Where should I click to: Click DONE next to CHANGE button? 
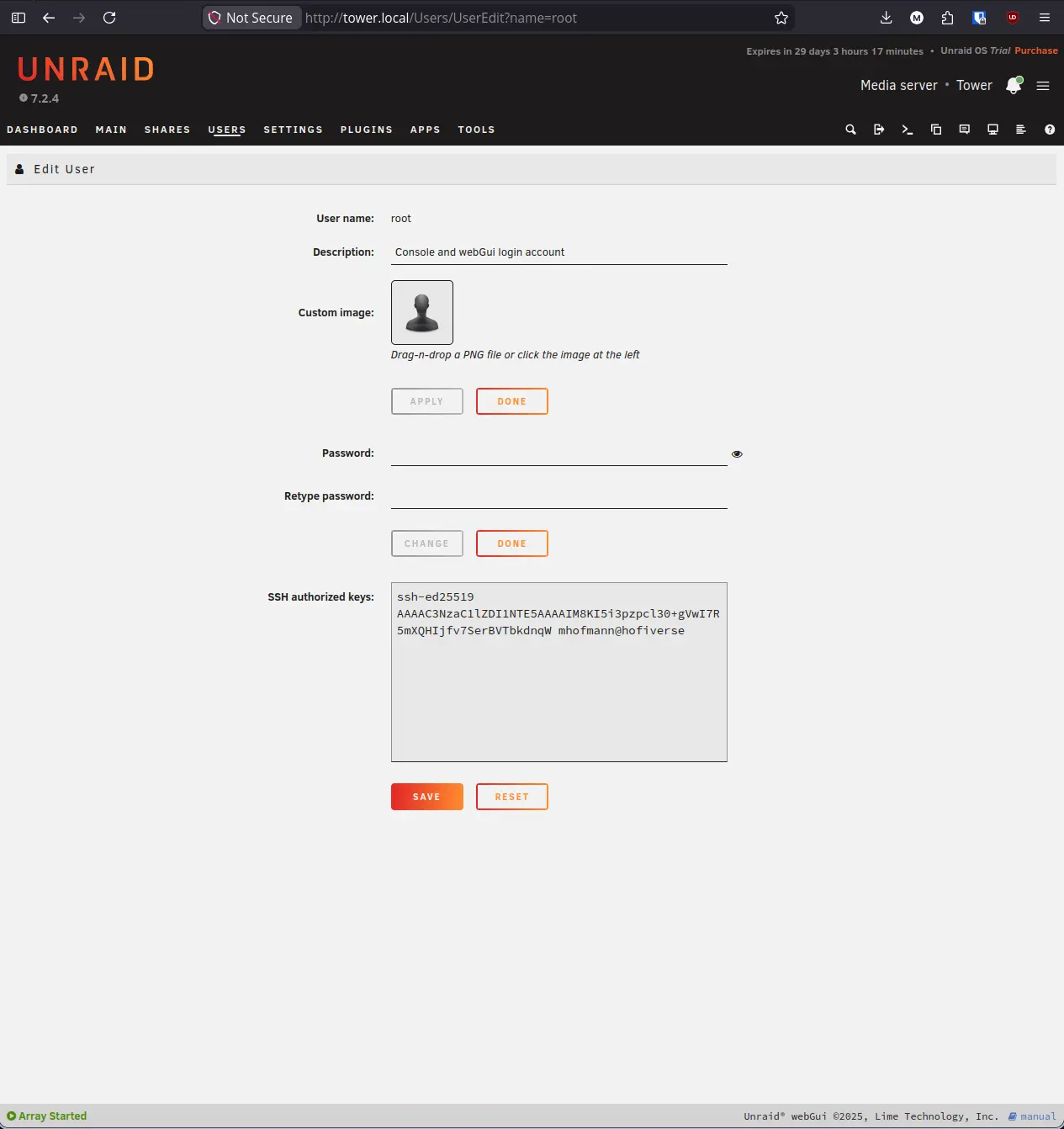(x=512, y=543)
